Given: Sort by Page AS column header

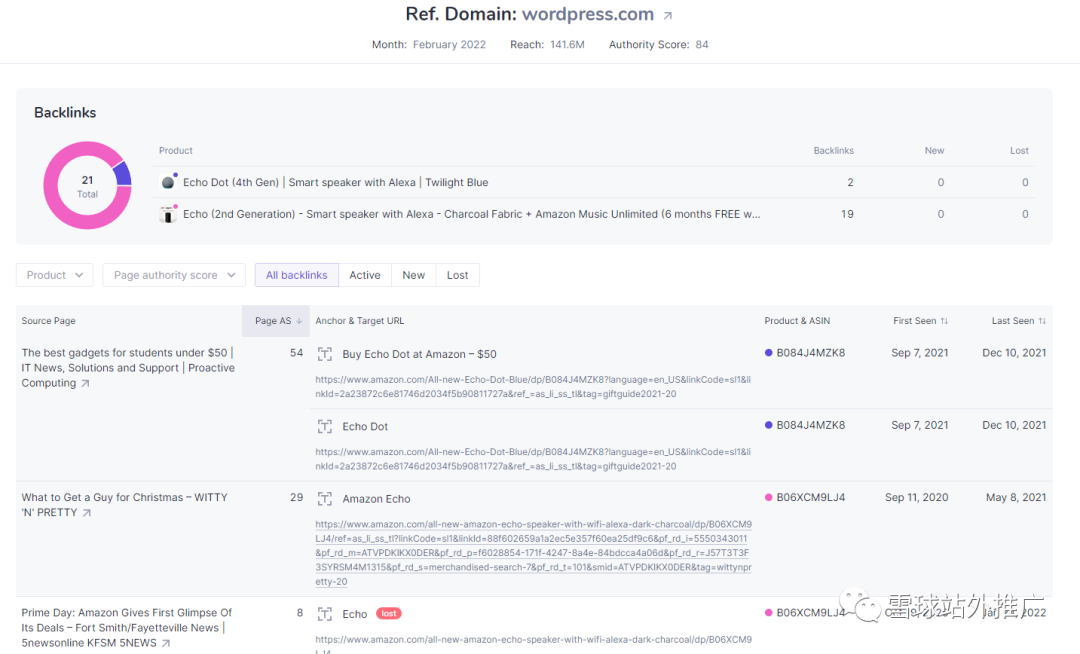Looking at the screenshot, I should coord(277,321).
